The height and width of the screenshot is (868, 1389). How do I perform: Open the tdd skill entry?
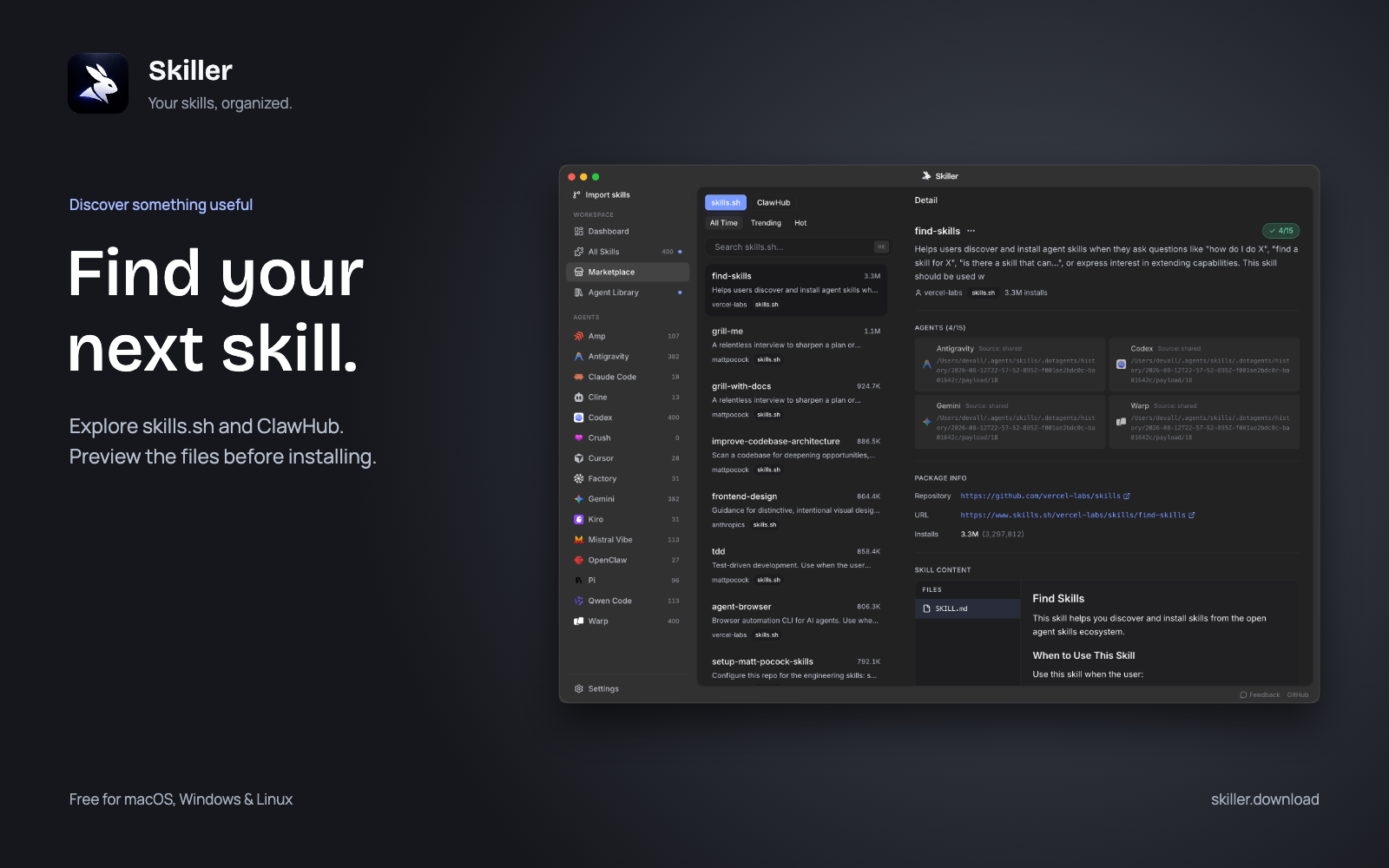(x=796, y=565)
